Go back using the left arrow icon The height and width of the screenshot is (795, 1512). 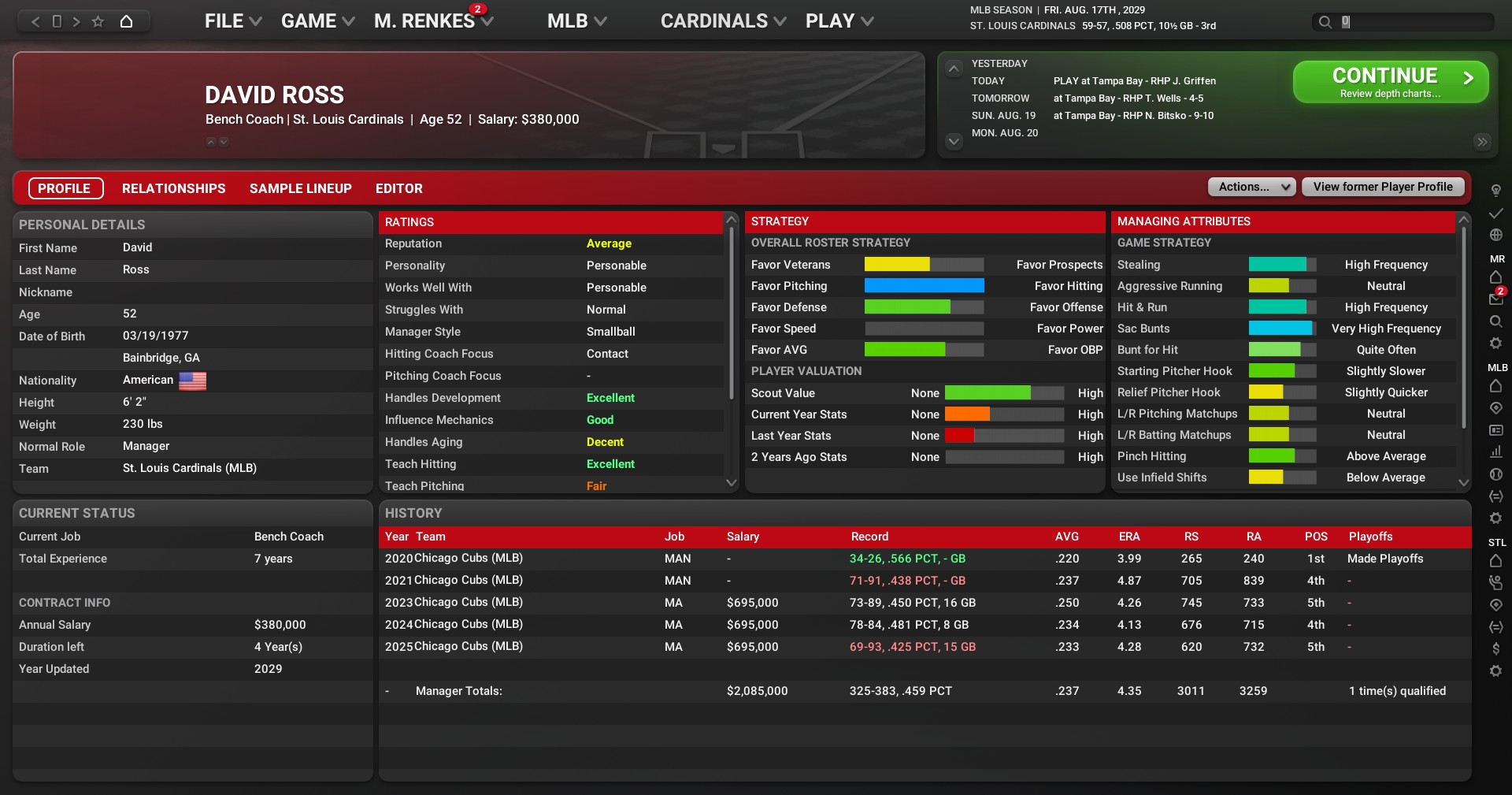(35, 21)
